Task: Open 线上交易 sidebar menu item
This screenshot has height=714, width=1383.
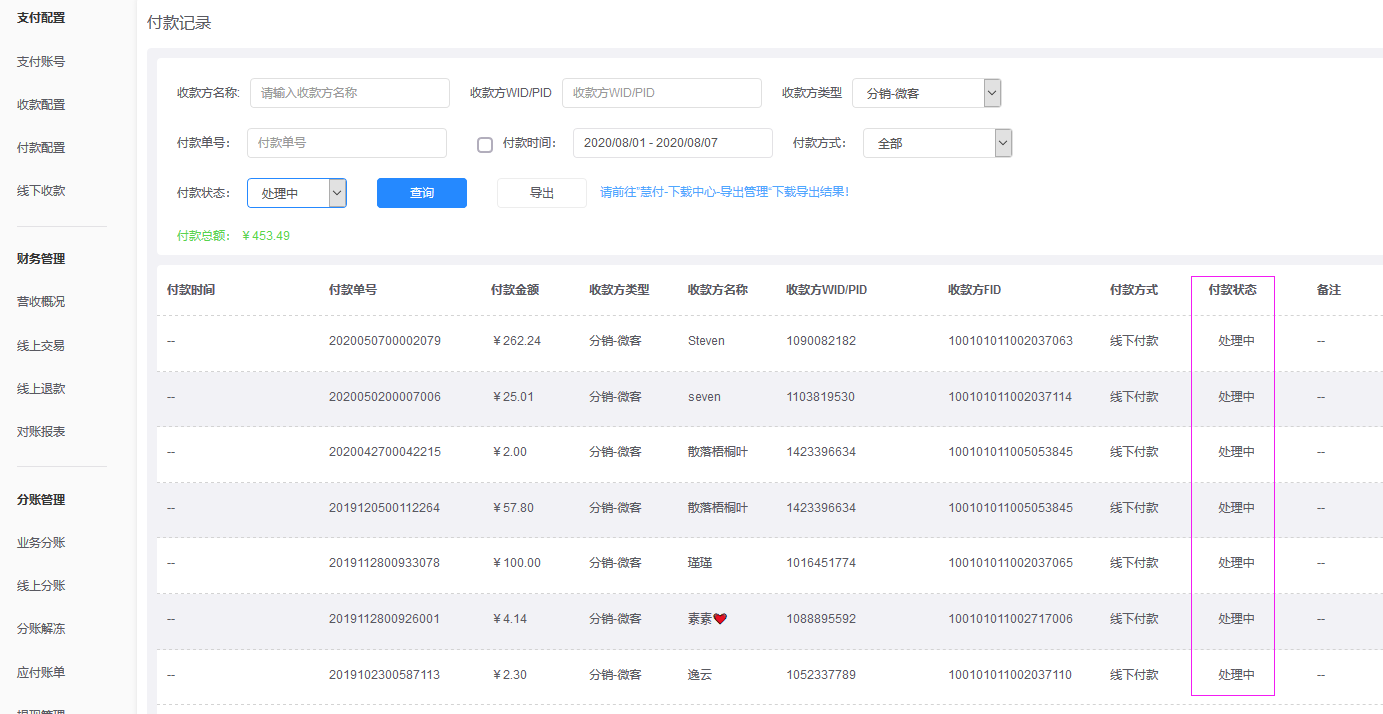Action: (41, 346)
